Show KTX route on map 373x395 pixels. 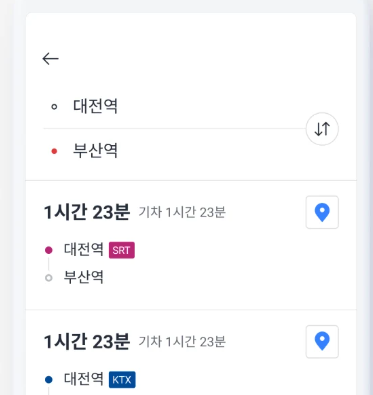(x=322, y=342)
